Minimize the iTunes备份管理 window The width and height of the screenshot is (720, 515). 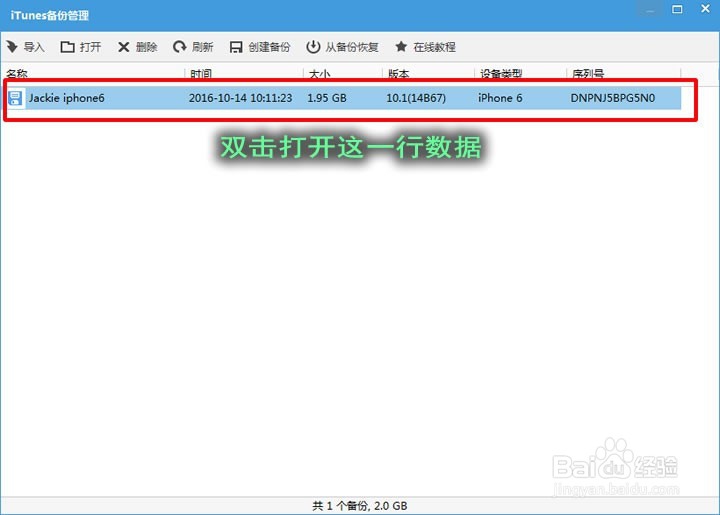pyautogui.click(x=650, y=10)
